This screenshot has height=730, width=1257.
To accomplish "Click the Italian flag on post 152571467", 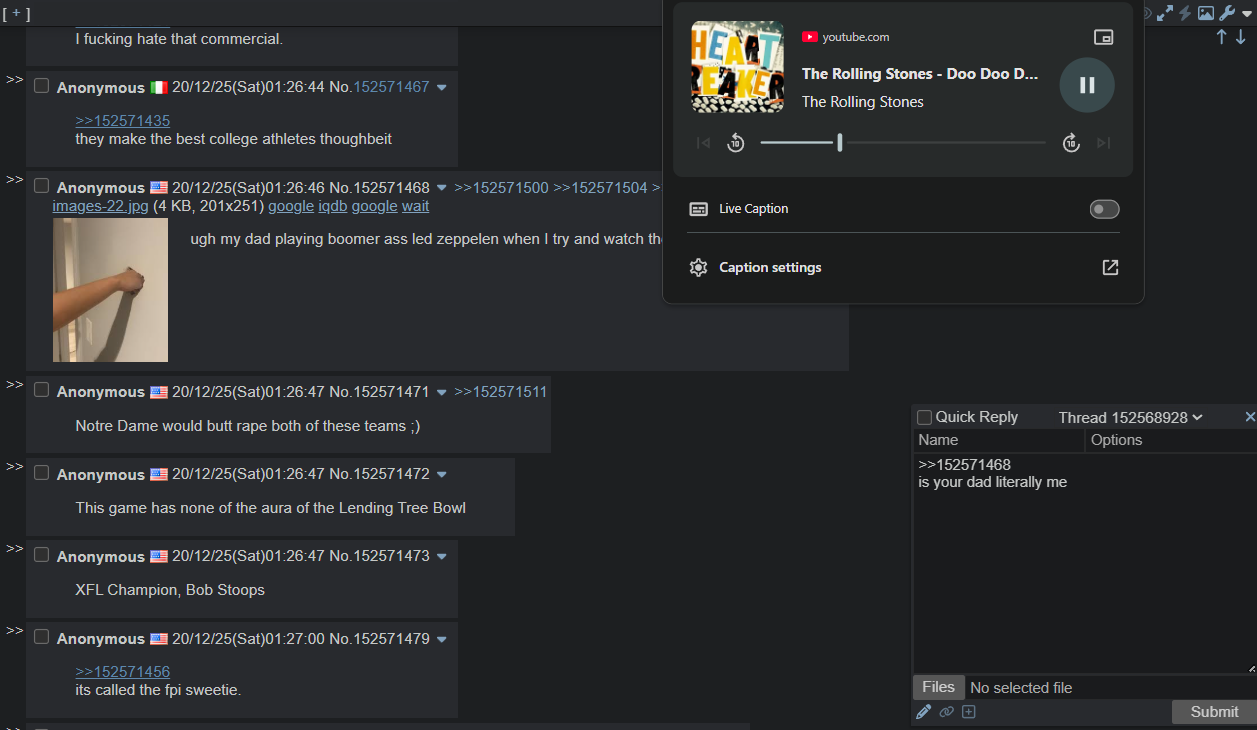I will [x=159, y=88].
